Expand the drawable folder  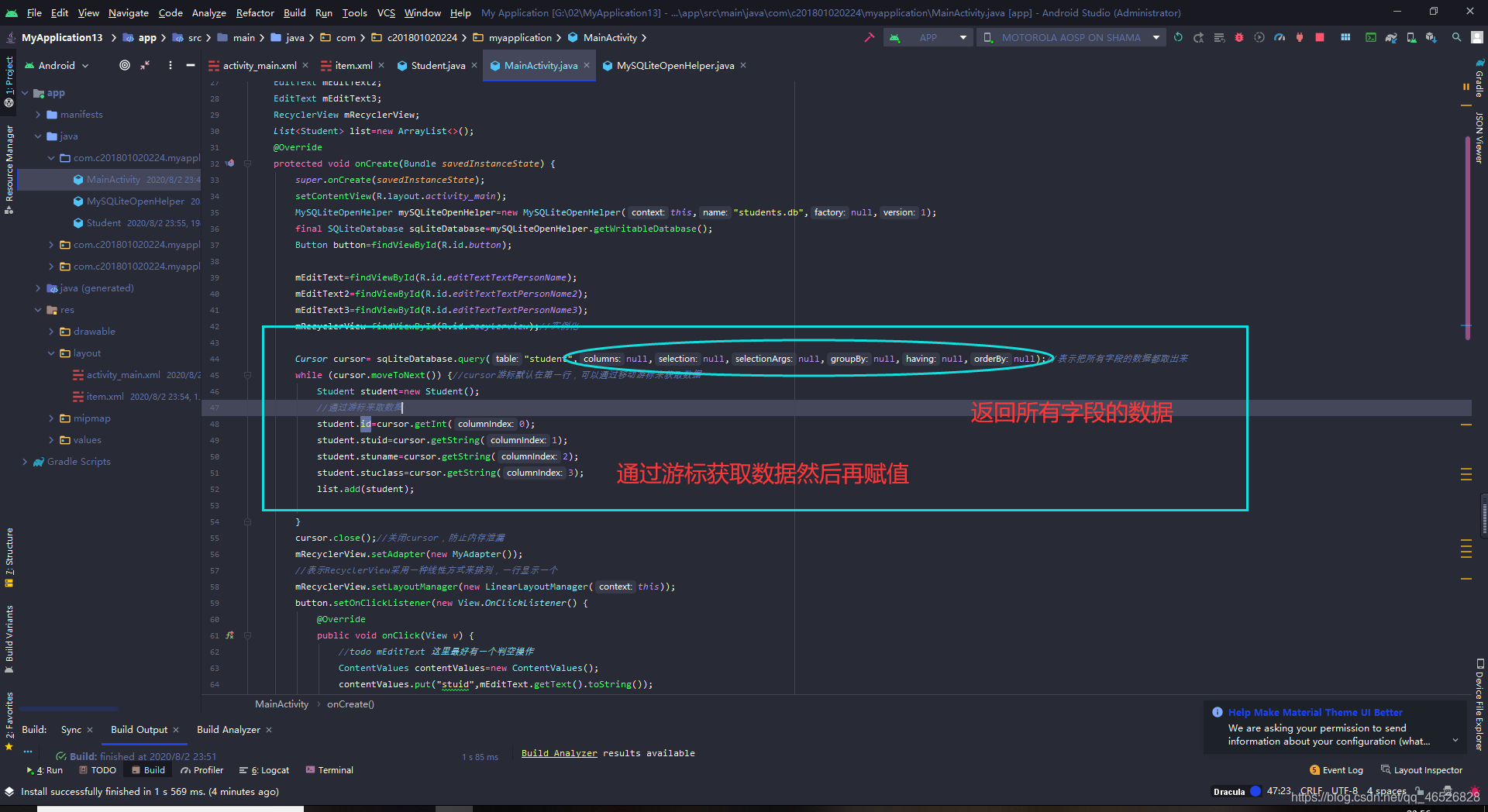(x=51, y=332)
